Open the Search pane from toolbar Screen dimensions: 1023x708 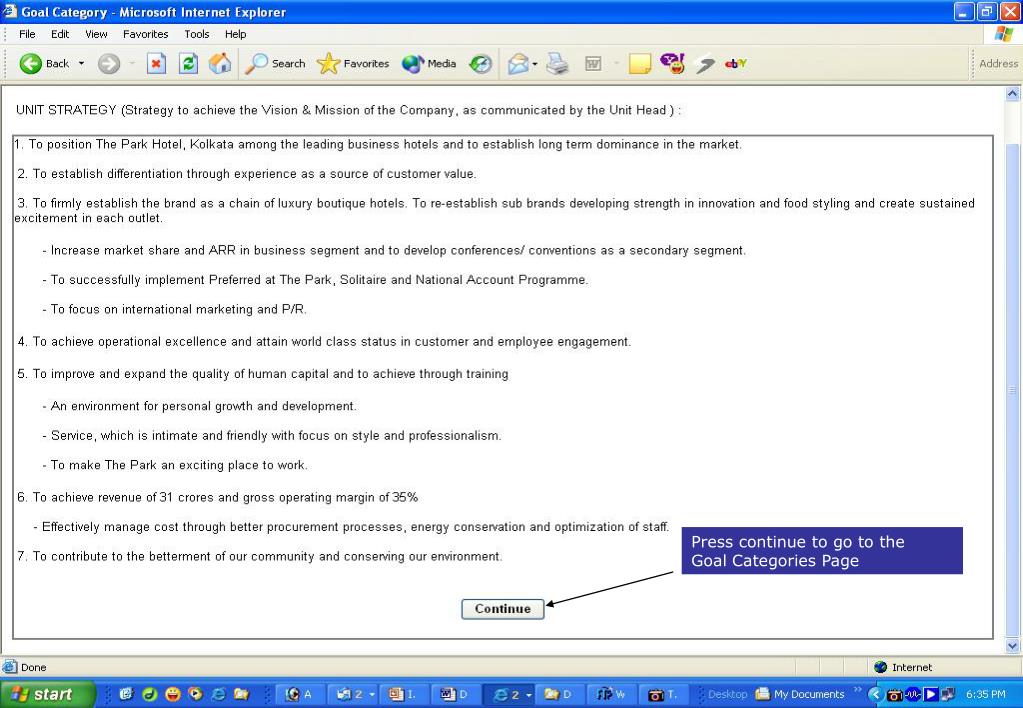[275, 63]
